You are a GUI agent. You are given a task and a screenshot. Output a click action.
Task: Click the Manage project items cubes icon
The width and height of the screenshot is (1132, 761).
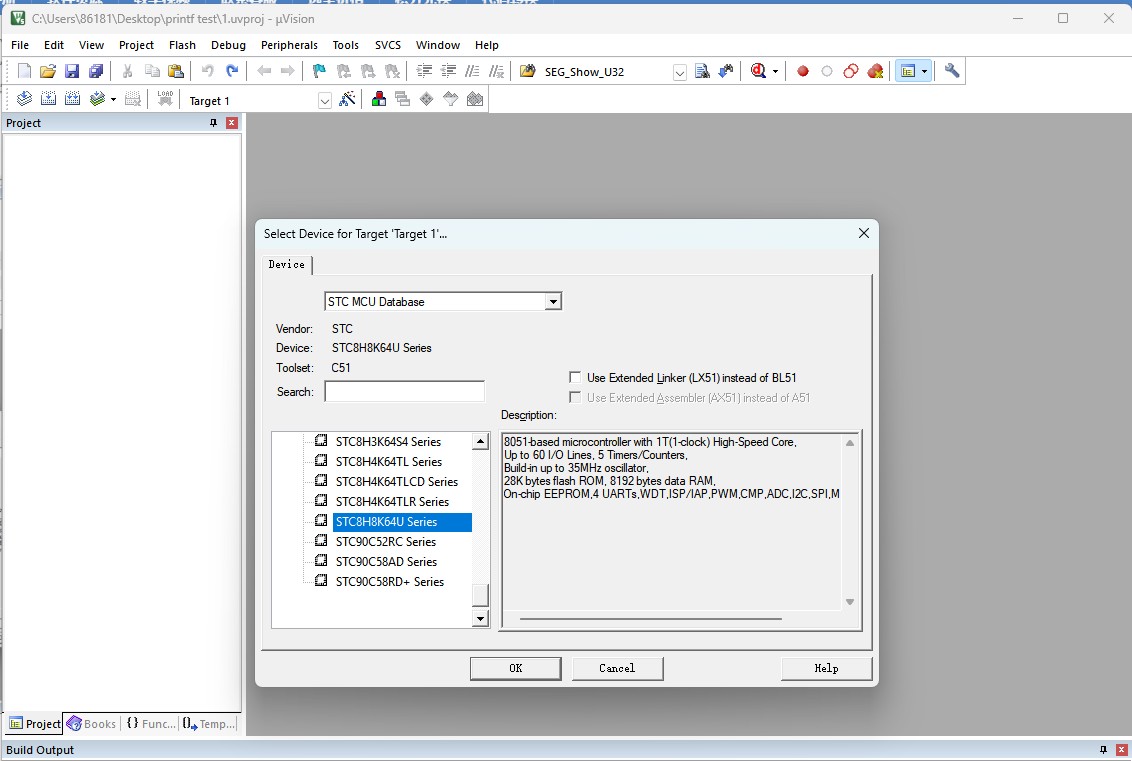[378, 99]
